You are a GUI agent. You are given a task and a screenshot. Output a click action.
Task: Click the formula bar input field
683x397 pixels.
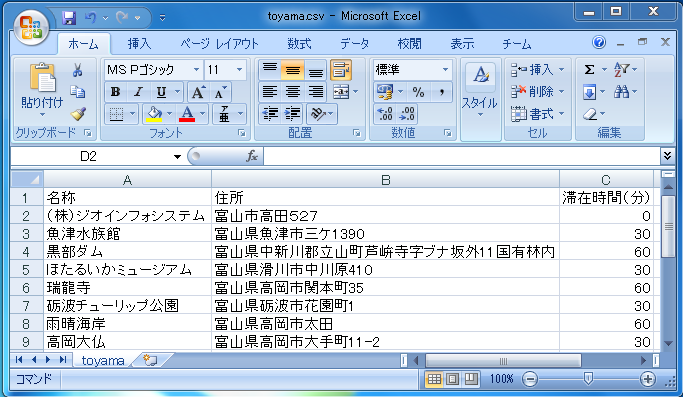coord(462,156)
